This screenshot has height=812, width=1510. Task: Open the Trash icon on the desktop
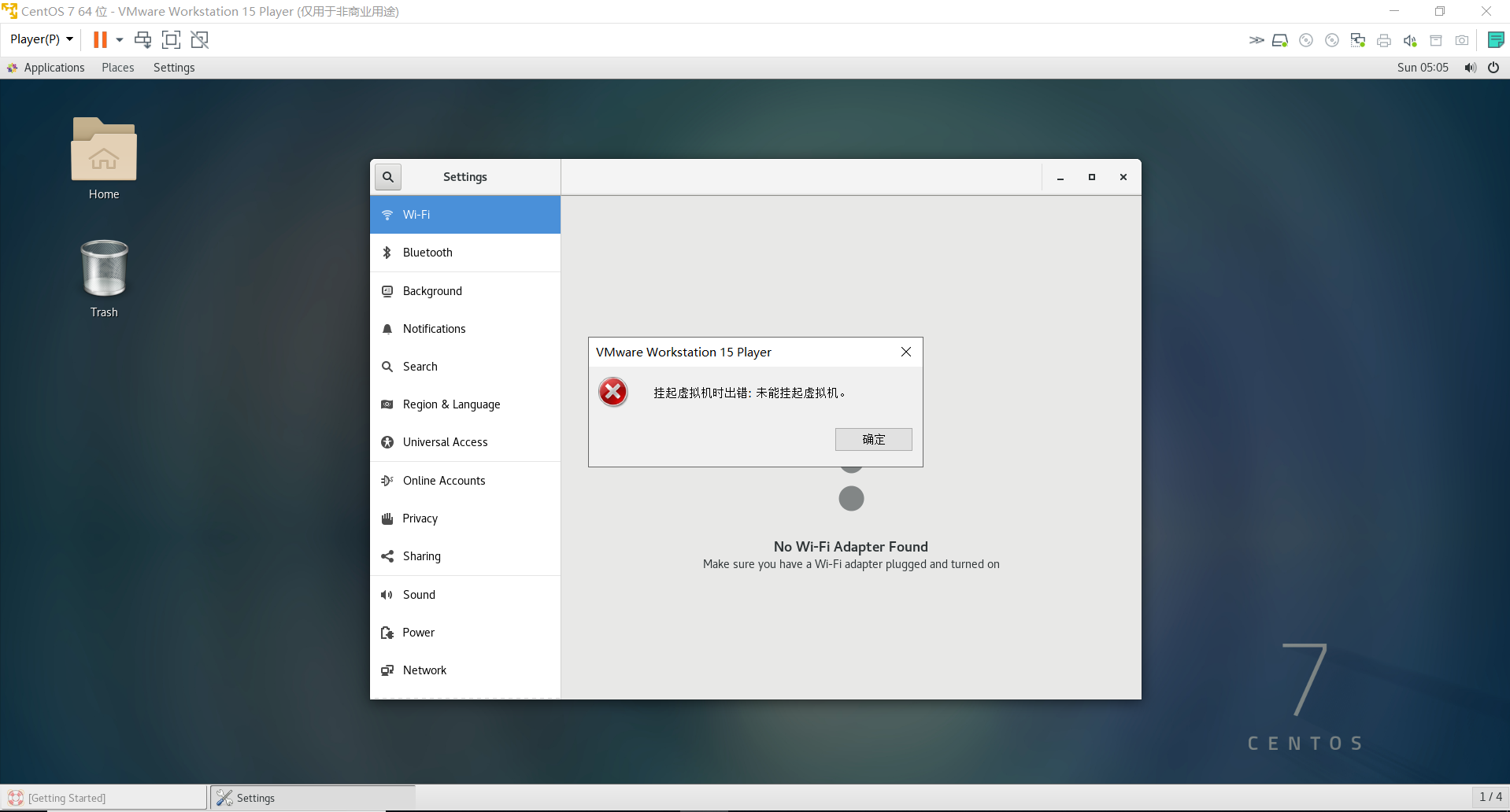click(104, 279)
